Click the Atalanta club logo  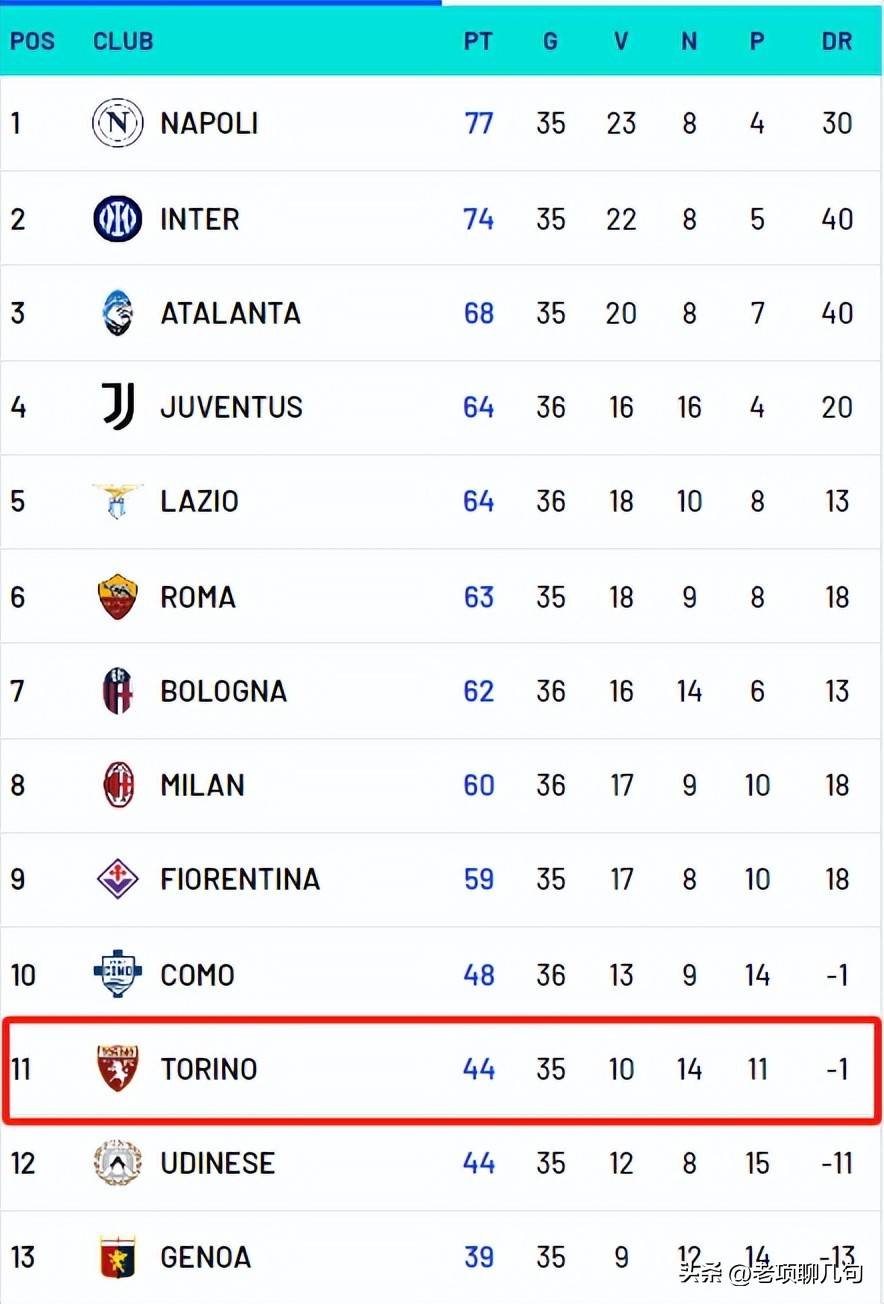pos(118,313)
